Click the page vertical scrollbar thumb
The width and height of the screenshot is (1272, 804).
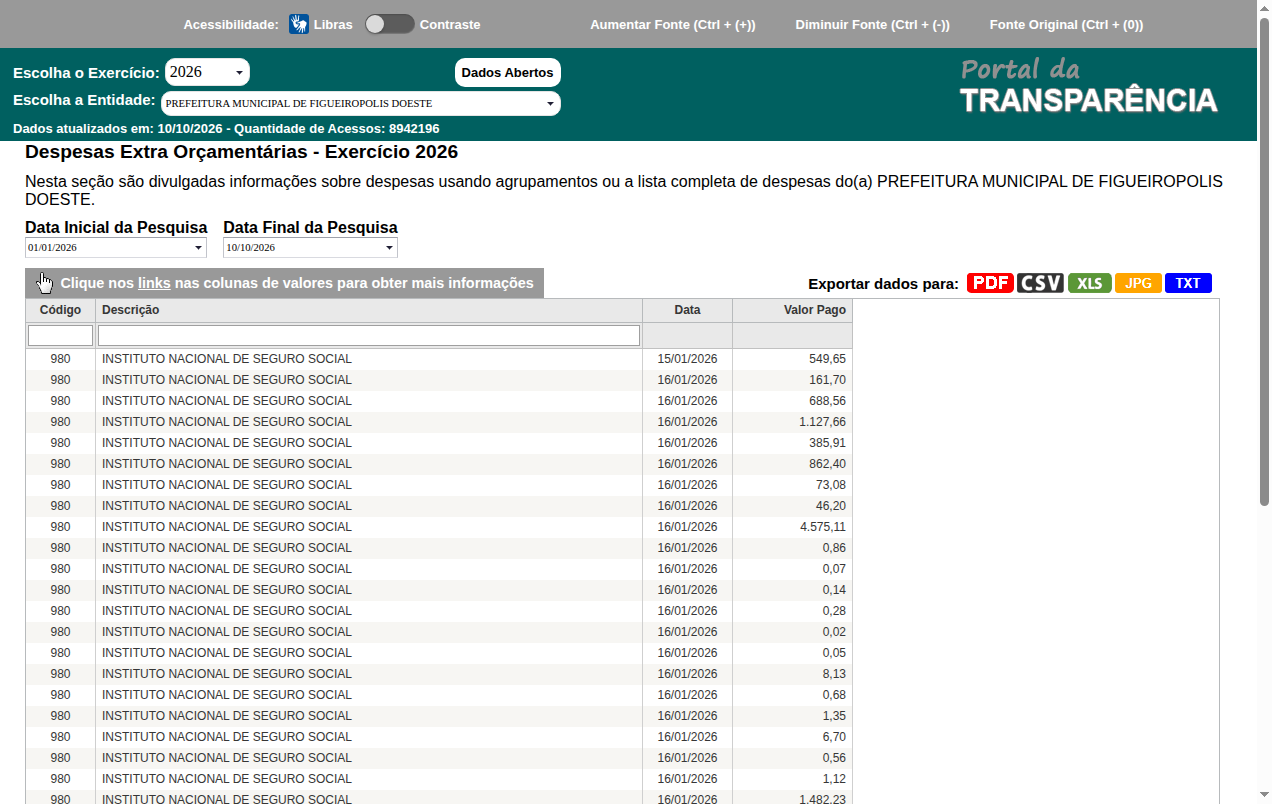coord(1264,260)
